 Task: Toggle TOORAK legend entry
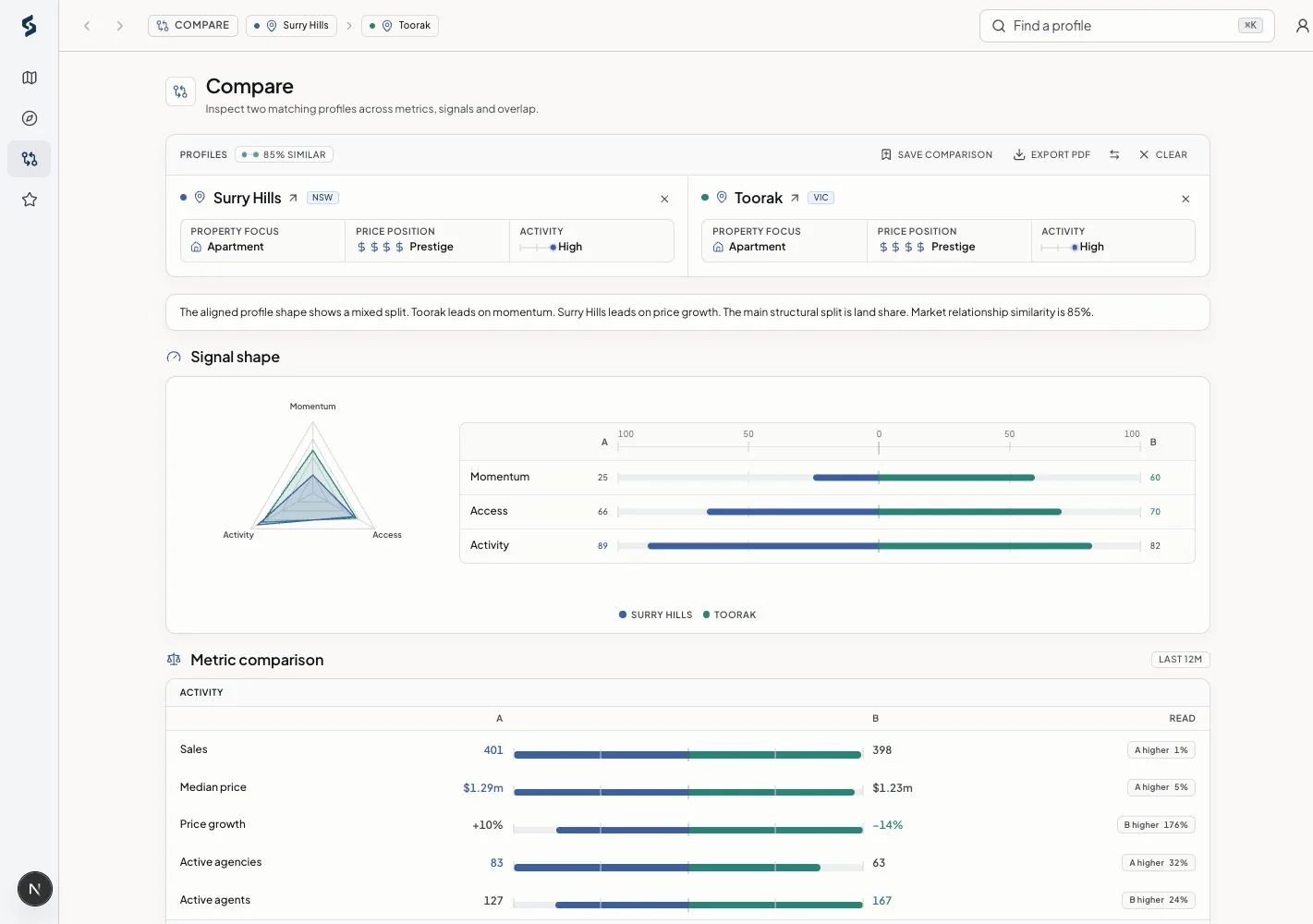point(729,614)
